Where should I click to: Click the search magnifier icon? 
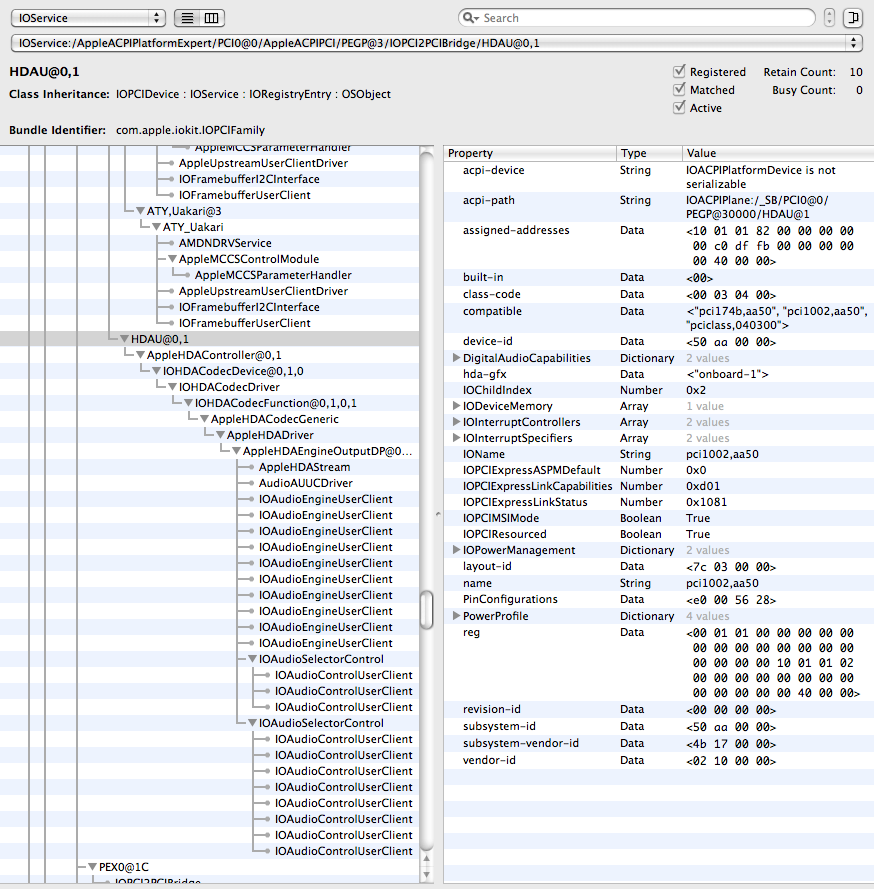(470, 18)
